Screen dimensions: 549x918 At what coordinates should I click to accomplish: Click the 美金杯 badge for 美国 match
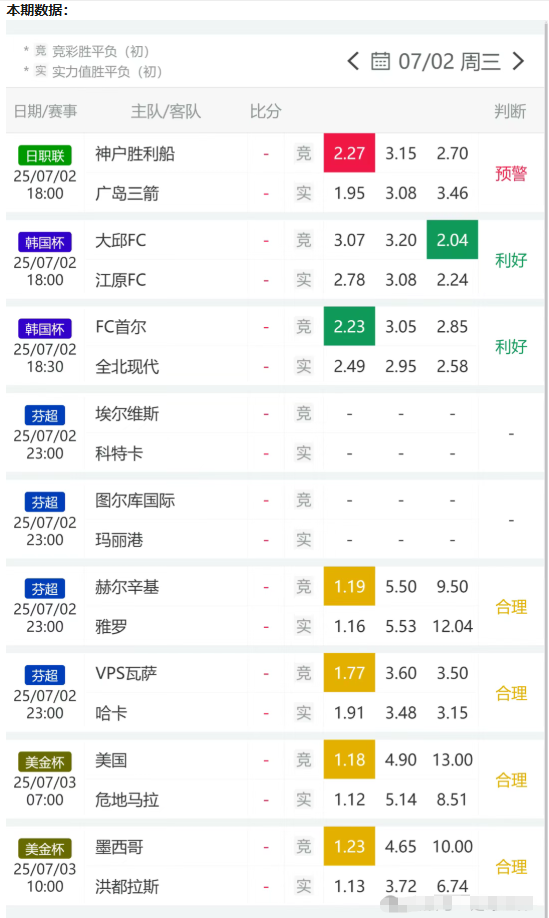click(x=45, y=762)
